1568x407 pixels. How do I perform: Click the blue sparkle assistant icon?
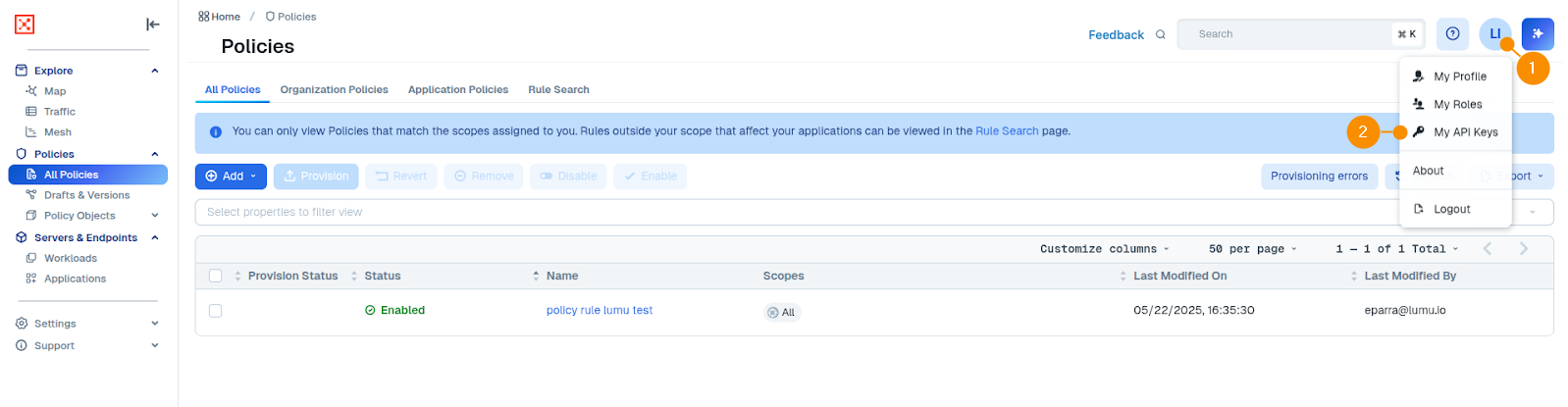pos(1538,34)
